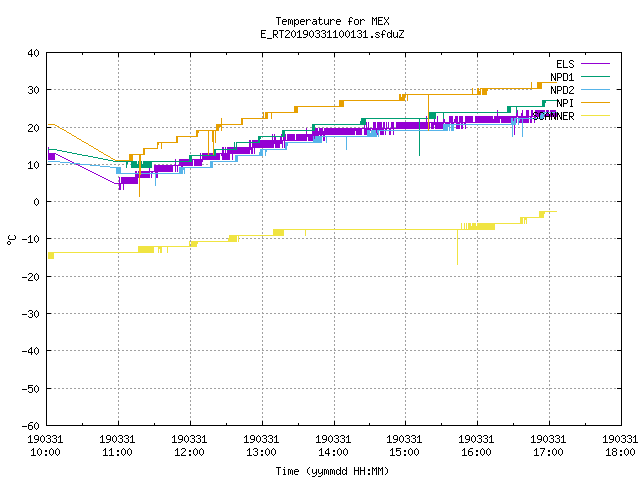
Task: Click the x-axis time label 10:00
Action: [45, 452]
